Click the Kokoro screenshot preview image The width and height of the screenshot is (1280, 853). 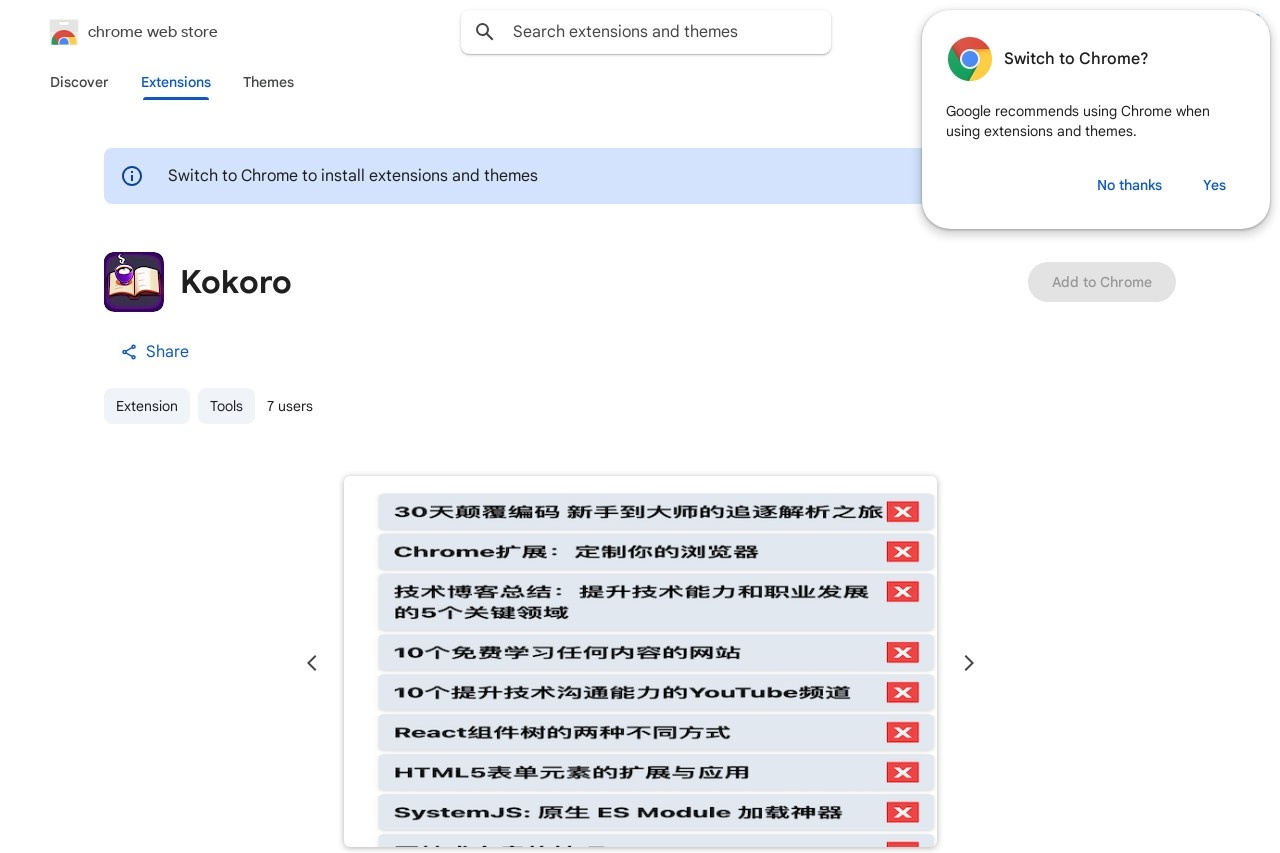point(640,662)
